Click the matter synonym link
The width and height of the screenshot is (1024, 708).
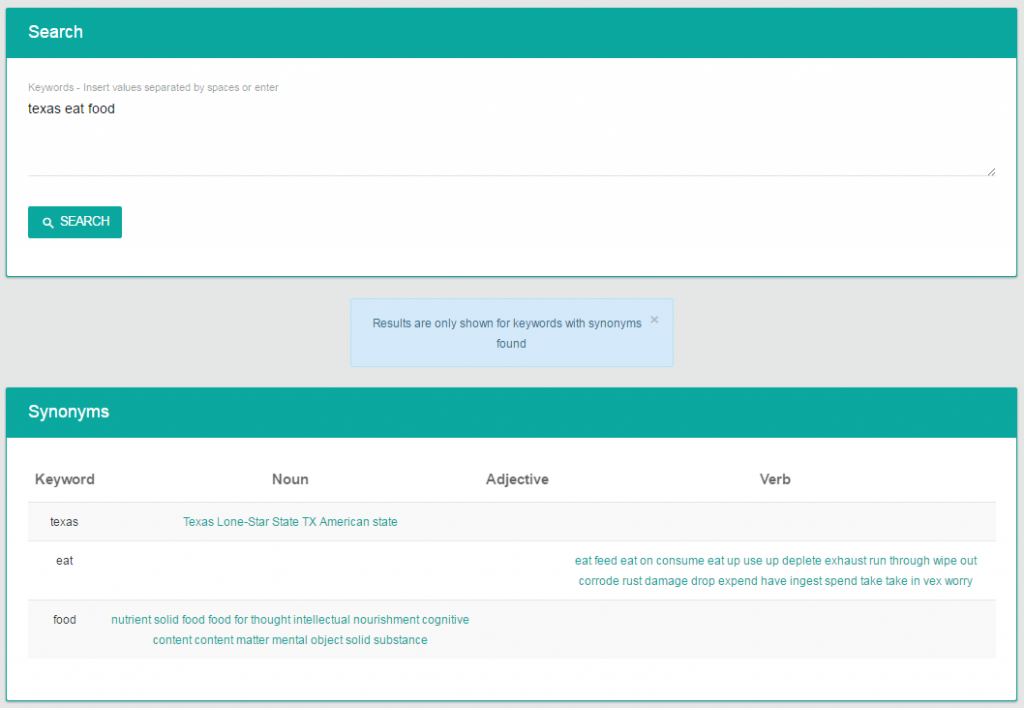253,639
